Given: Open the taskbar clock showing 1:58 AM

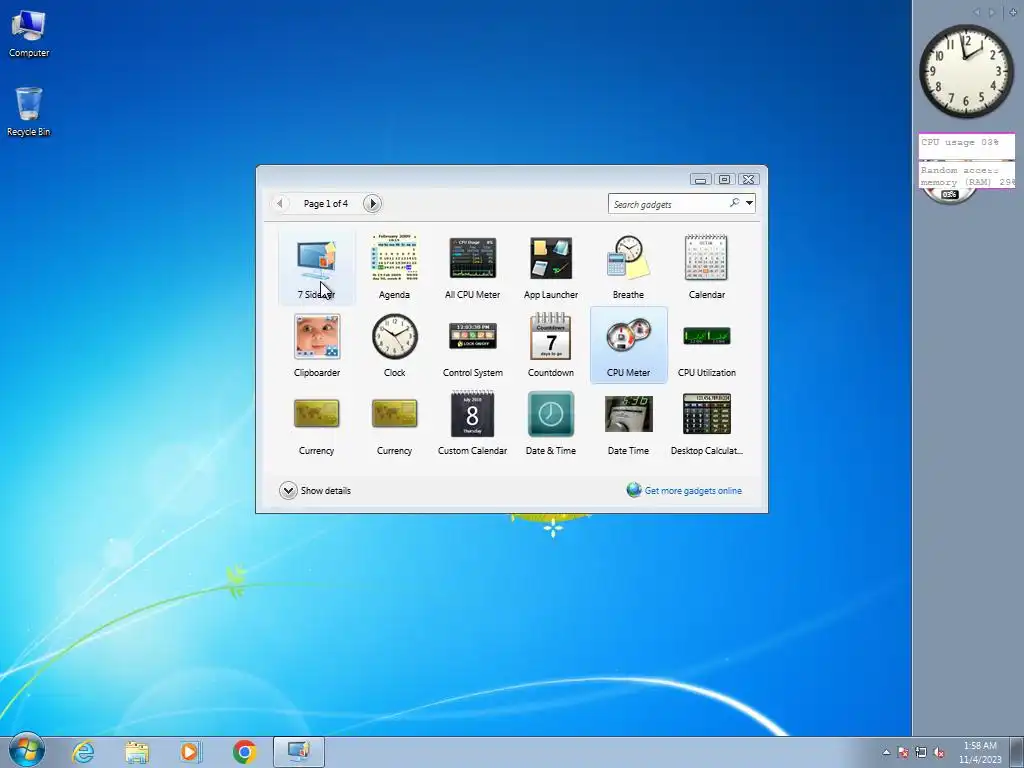Looking at the screenshot, I should pyautogui.click(x=980, y=752).
